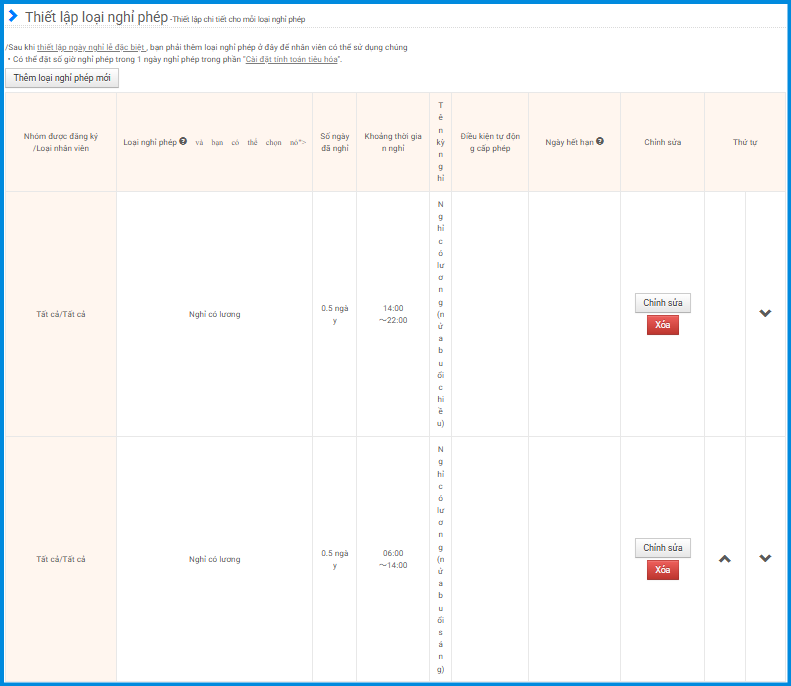Image resolution: width=791 pixels, height=686 pixels.
Task: Click help icon next to Ngày hết hạn
Action: (600, 142)
